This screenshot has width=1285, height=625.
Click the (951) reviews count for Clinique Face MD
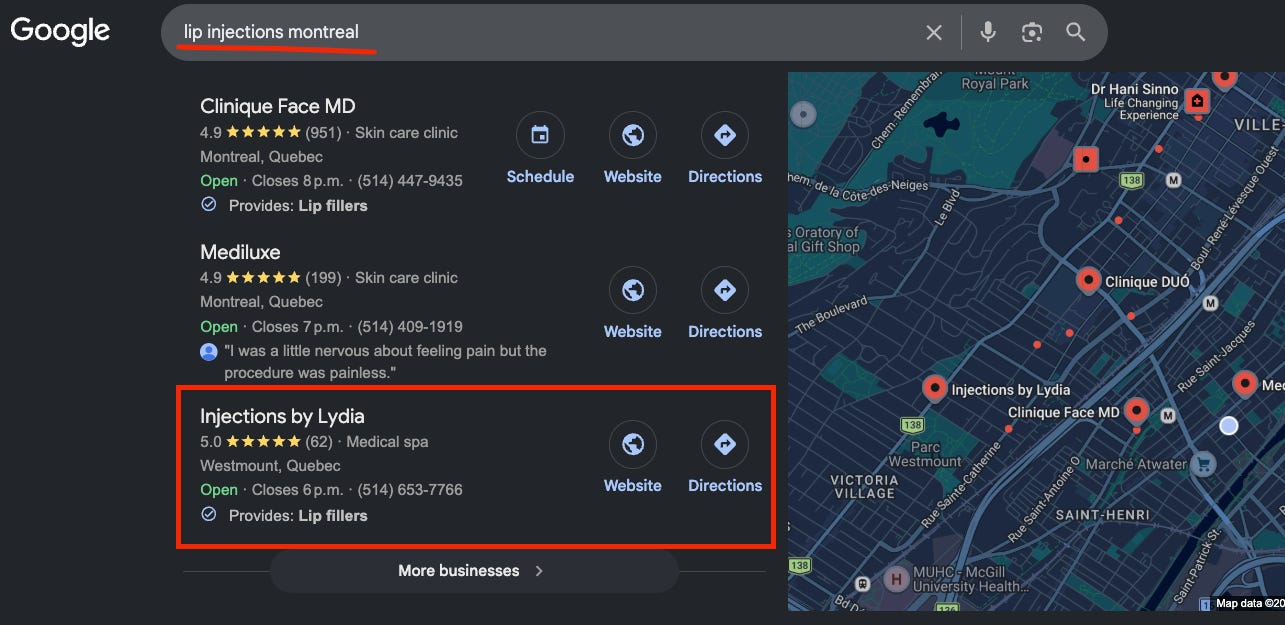pos(323,132)
